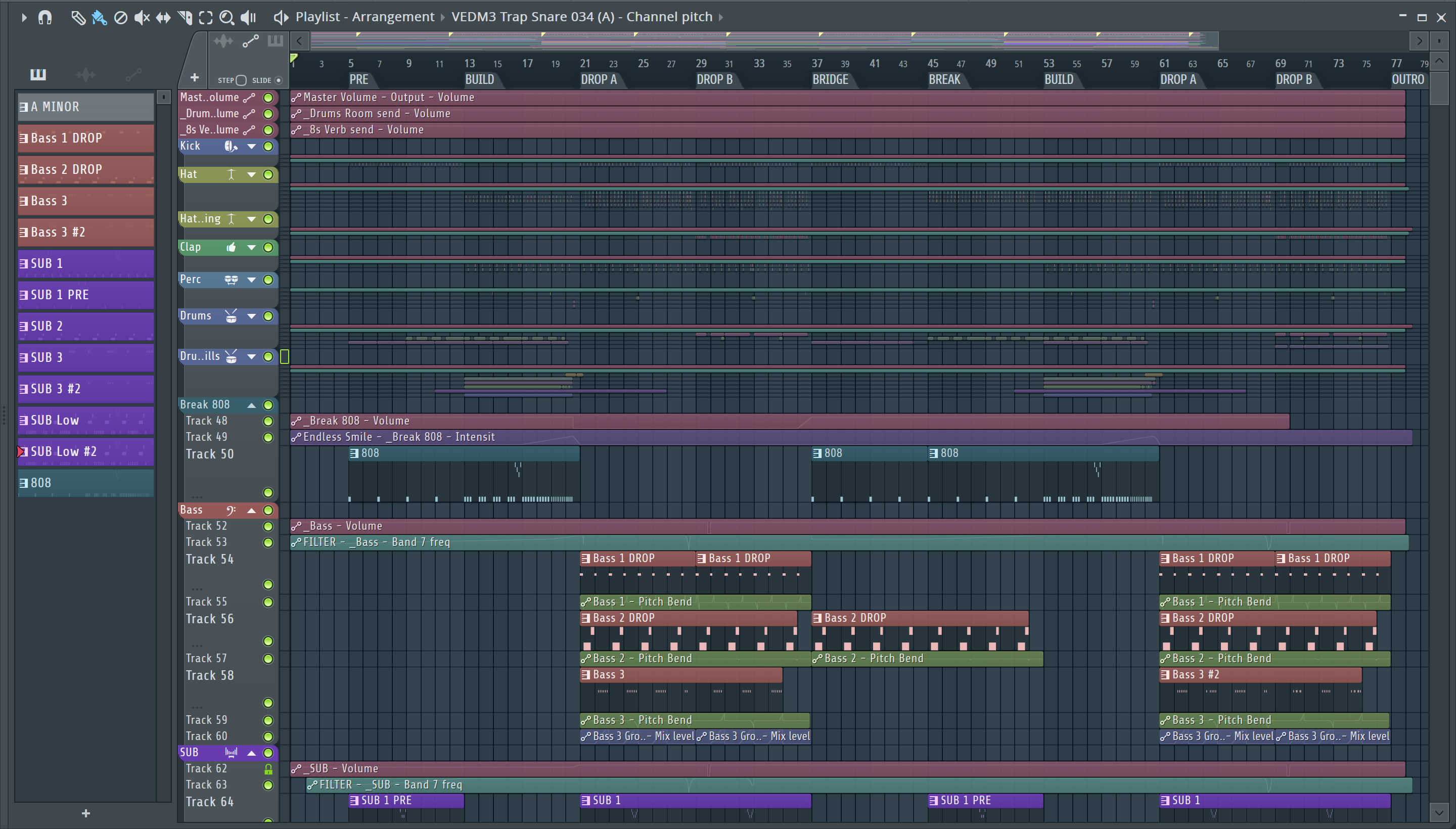
Task: Expand the Clap track group
Action: click(251, 247)
